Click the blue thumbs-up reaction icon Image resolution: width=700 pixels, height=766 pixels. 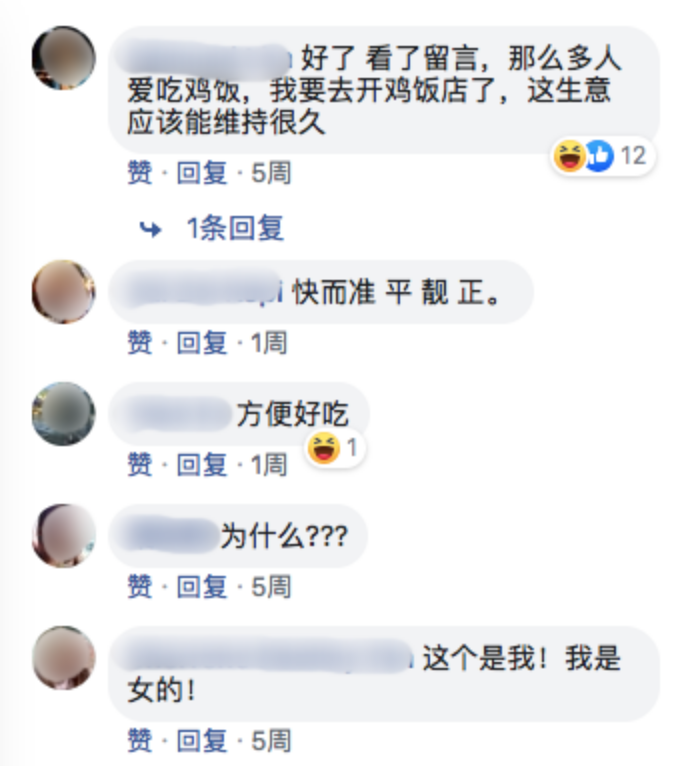click(599, 156)
